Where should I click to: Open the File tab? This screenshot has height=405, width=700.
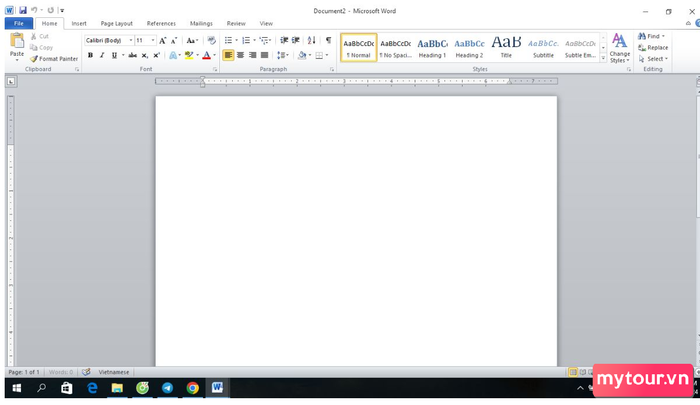point(19,23)
